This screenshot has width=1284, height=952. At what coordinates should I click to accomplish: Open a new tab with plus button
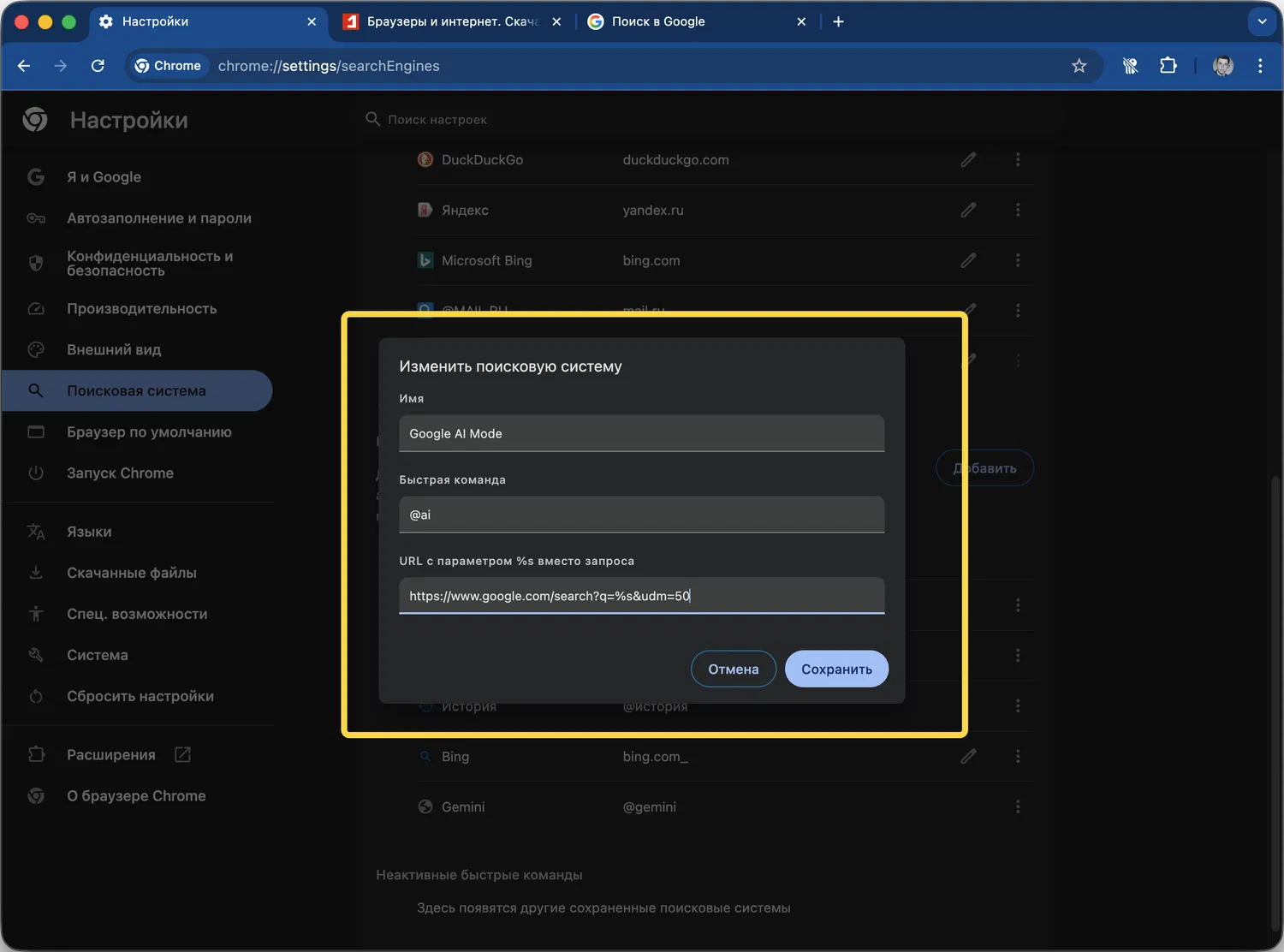838,21
